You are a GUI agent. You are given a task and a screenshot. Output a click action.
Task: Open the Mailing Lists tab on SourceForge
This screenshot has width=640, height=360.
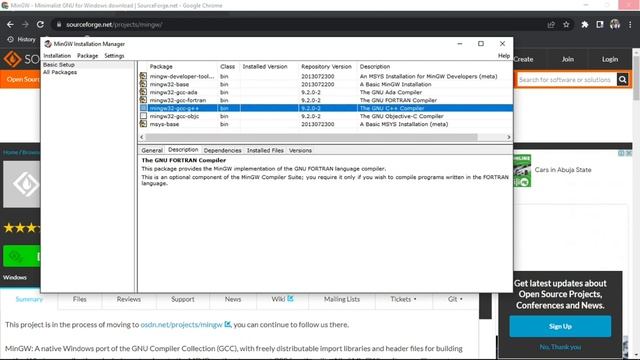click(342, 299)
